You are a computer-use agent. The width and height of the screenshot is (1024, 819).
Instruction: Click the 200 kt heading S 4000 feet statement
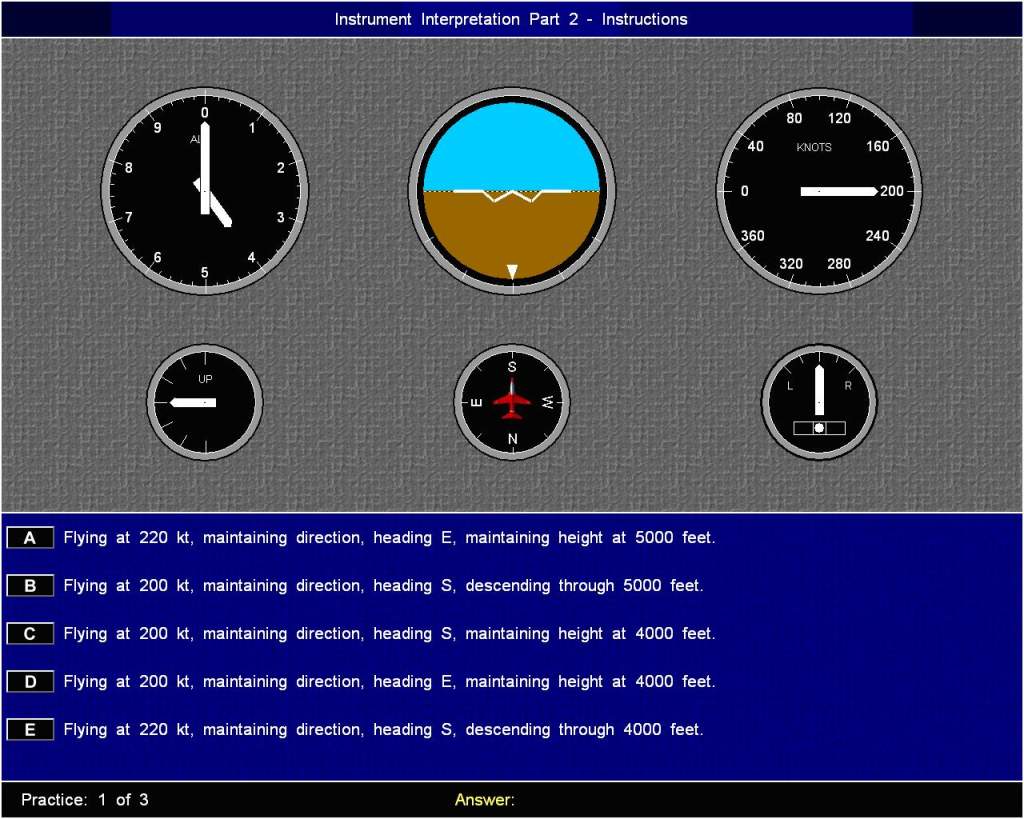[x=389, y=634]
